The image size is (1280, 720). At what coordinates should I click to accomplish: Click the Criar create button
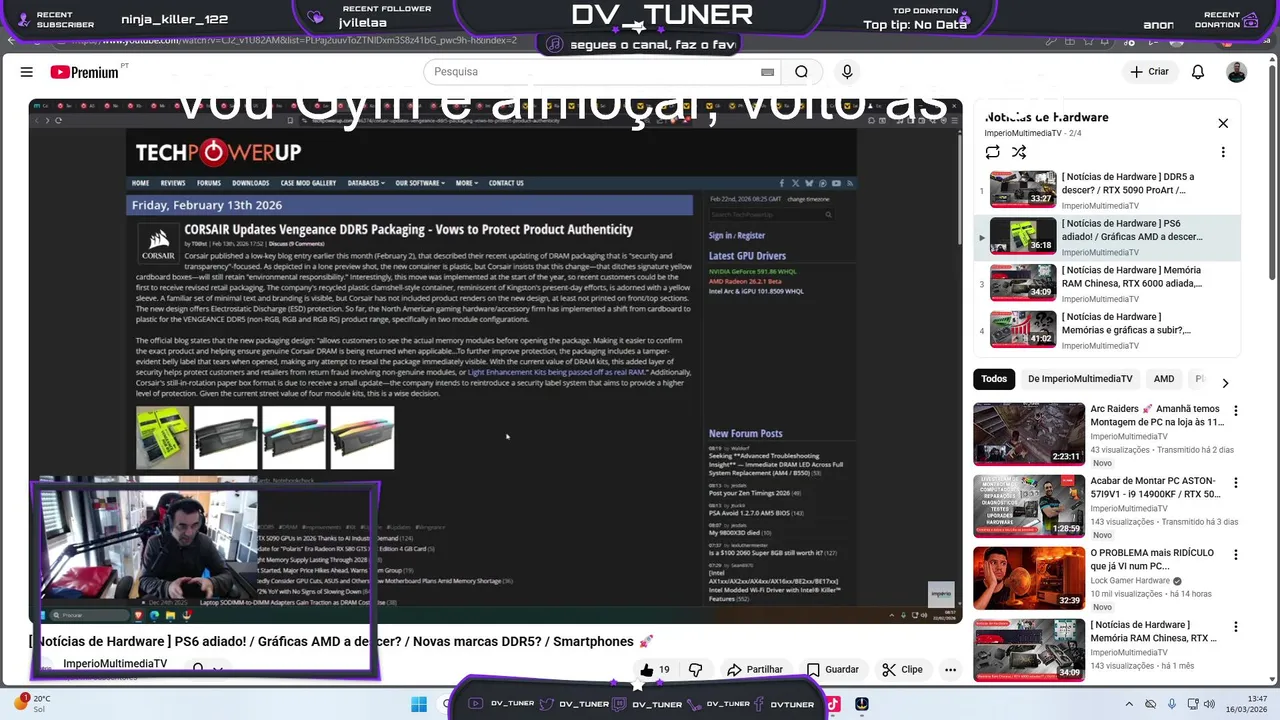point(1149,72)
